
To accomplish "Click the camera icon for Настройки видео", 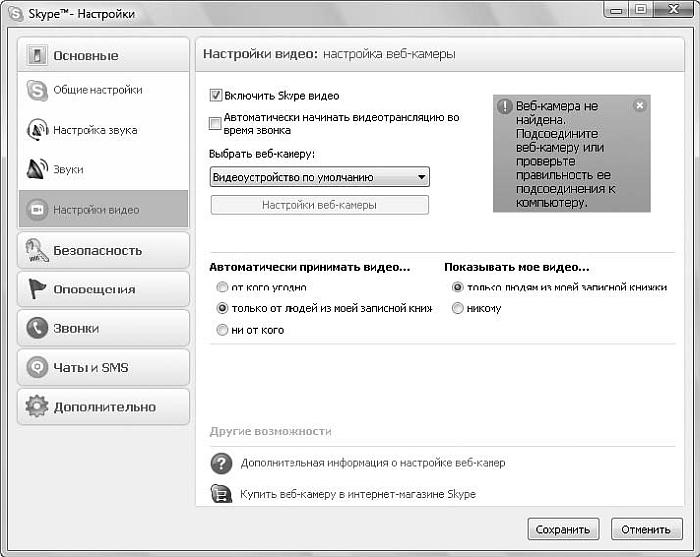I will coord(36,210).
